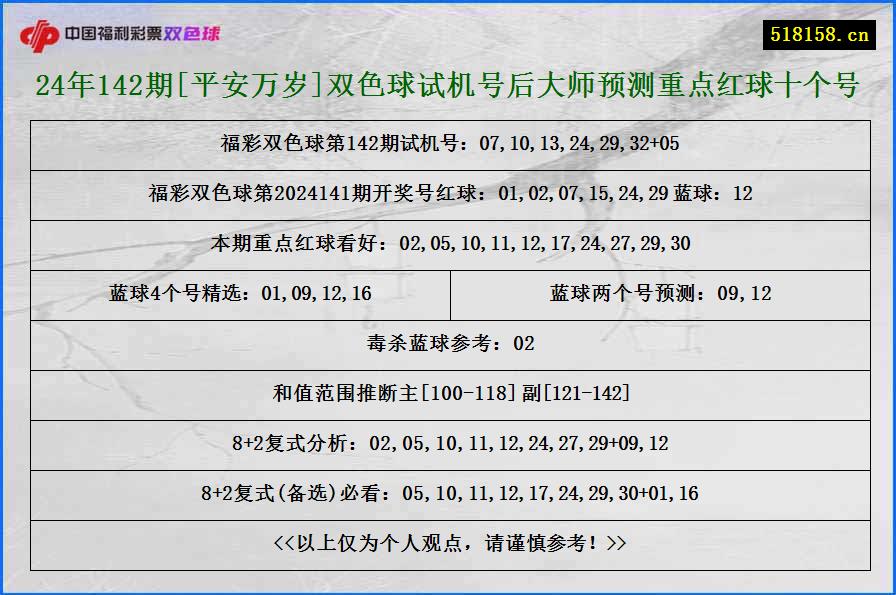Viewport: 896px width, 595px height.
Task: Select the 毒杀蓝球参考 row
Action: (x=448, y=344)
